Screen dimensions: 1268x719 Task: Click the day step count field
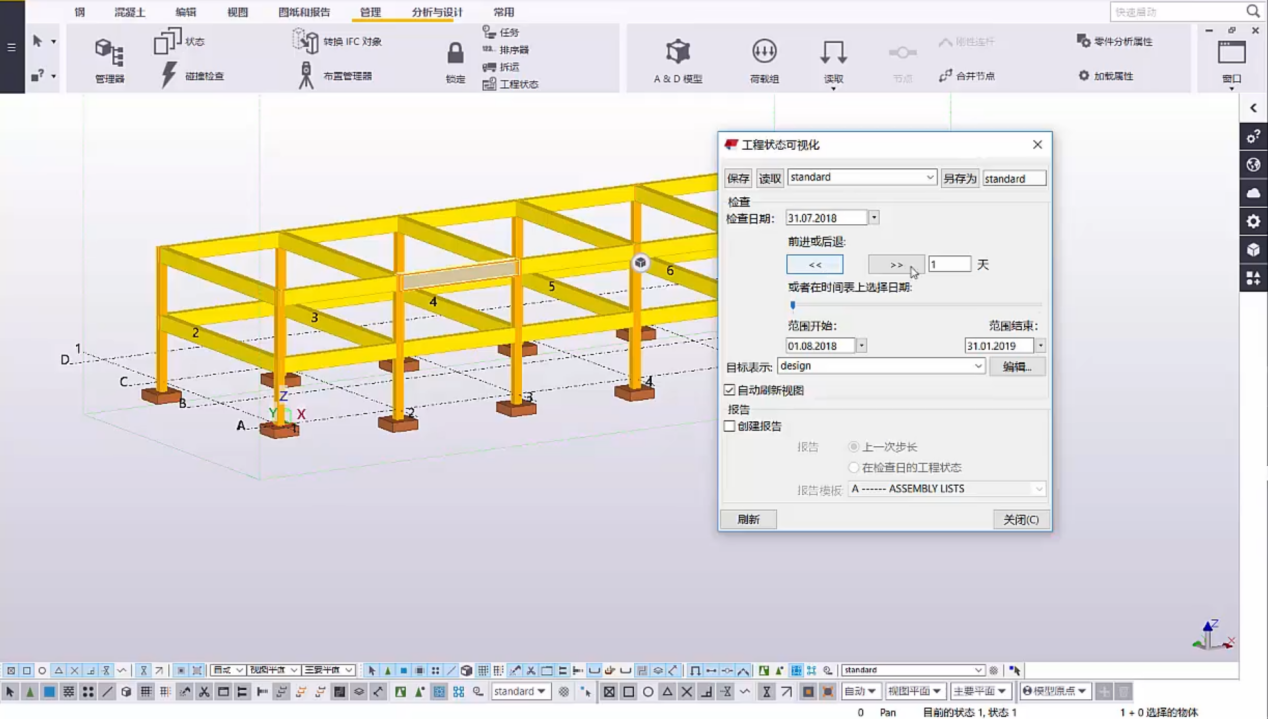coord(949,264)
